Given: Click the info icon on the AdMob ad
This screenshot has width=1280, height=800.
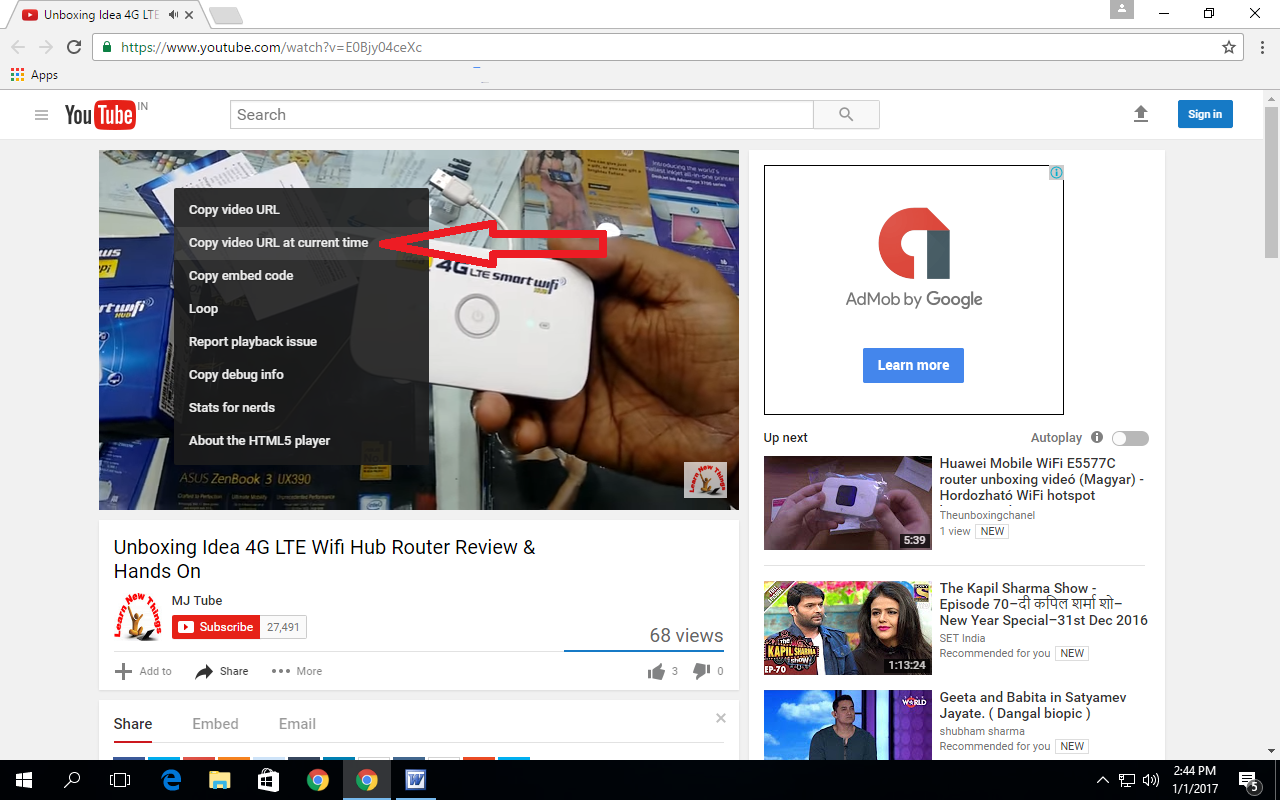Looking at the screenshot, I should coord(1056,172).
